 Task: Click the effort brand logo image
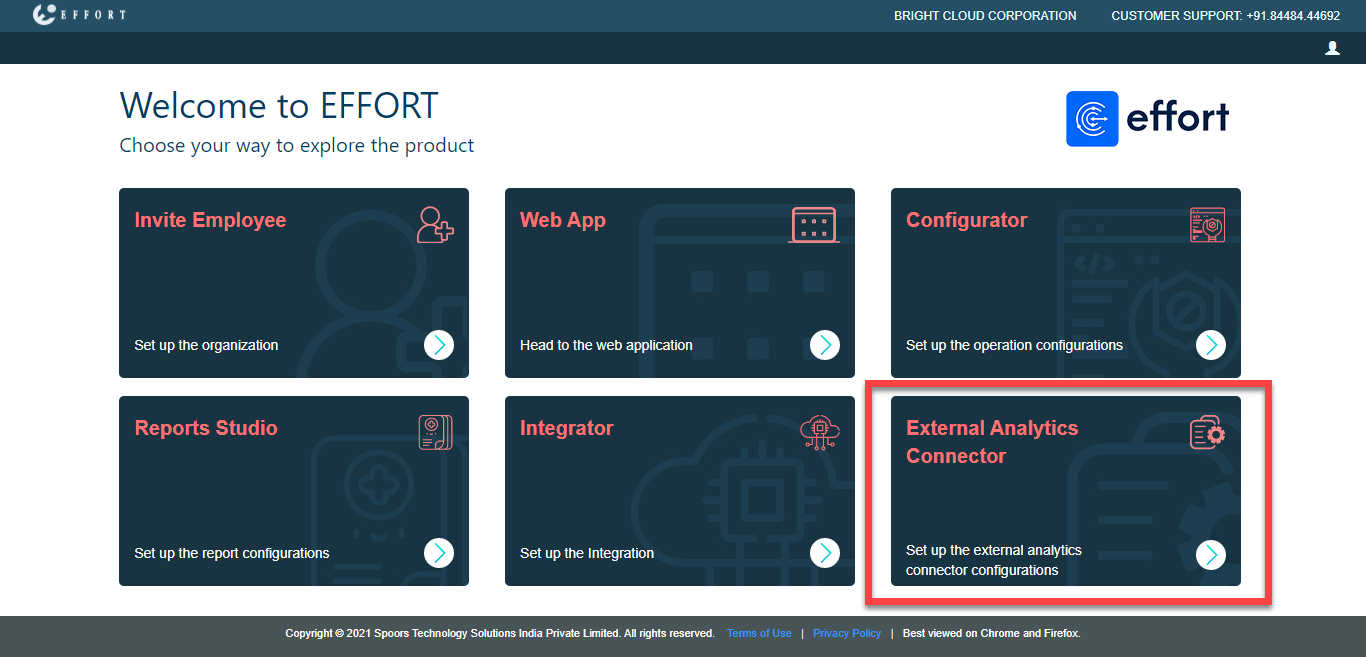pos(1148,119)
